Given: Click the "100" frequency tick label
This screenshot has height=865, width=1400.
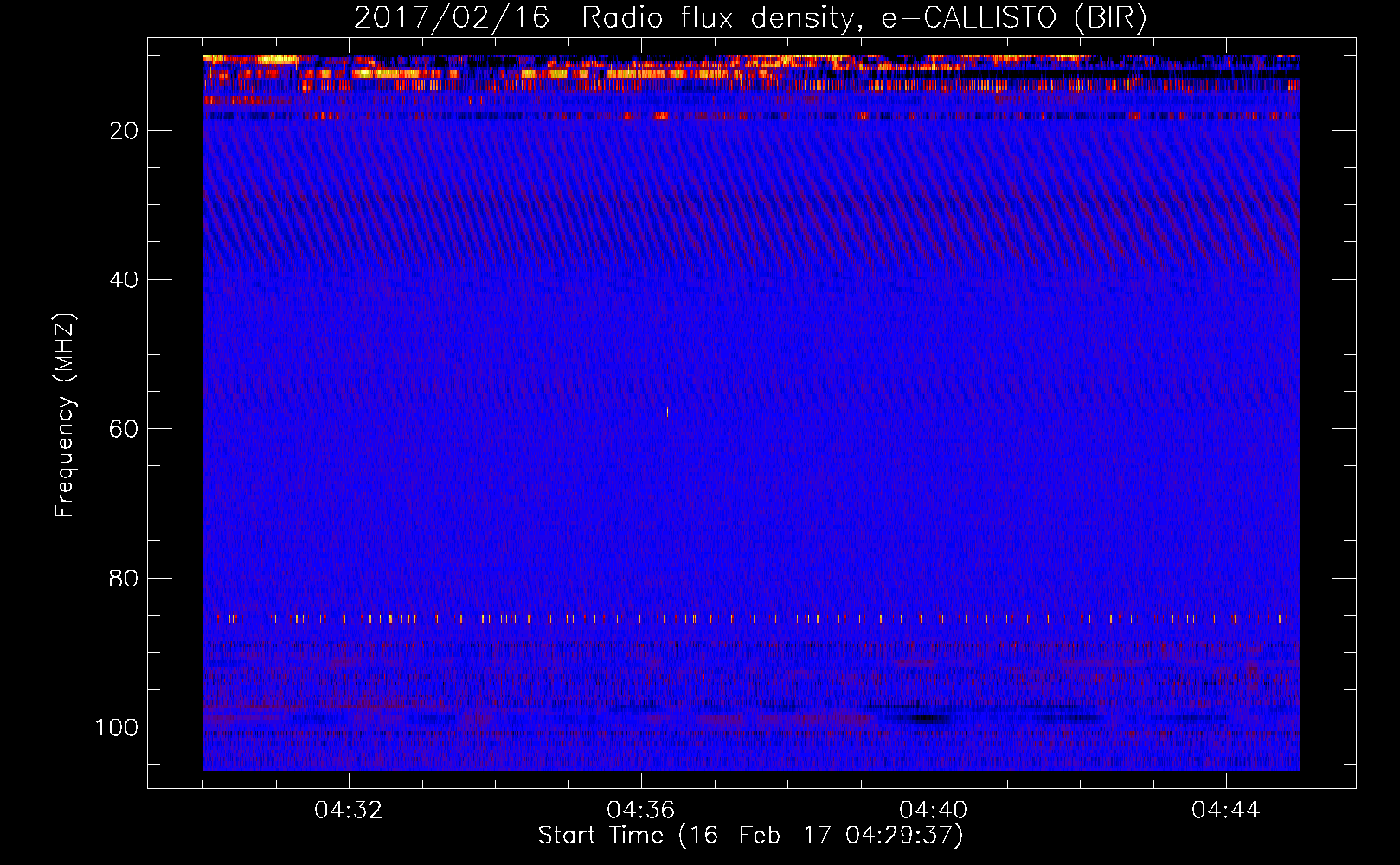Looking at the screenshot, I should (x=117, y=727).
